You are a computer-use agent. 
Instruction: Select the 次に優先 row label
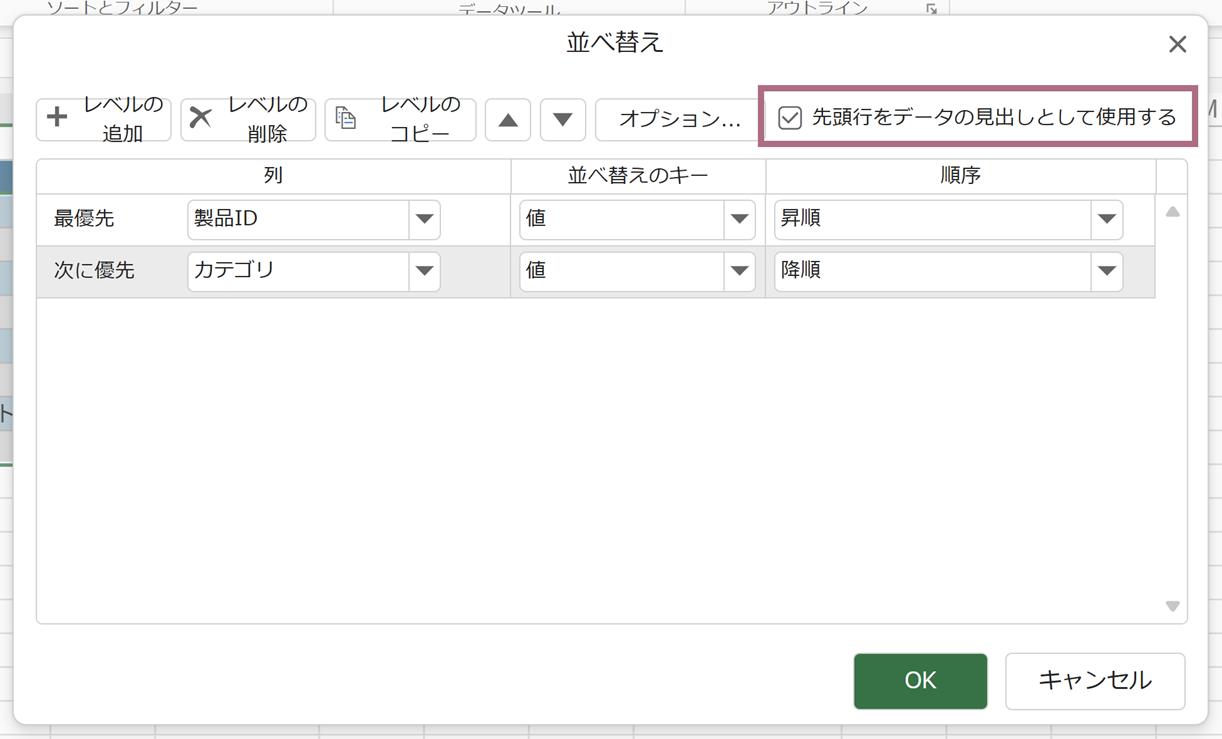click(94, 271)
